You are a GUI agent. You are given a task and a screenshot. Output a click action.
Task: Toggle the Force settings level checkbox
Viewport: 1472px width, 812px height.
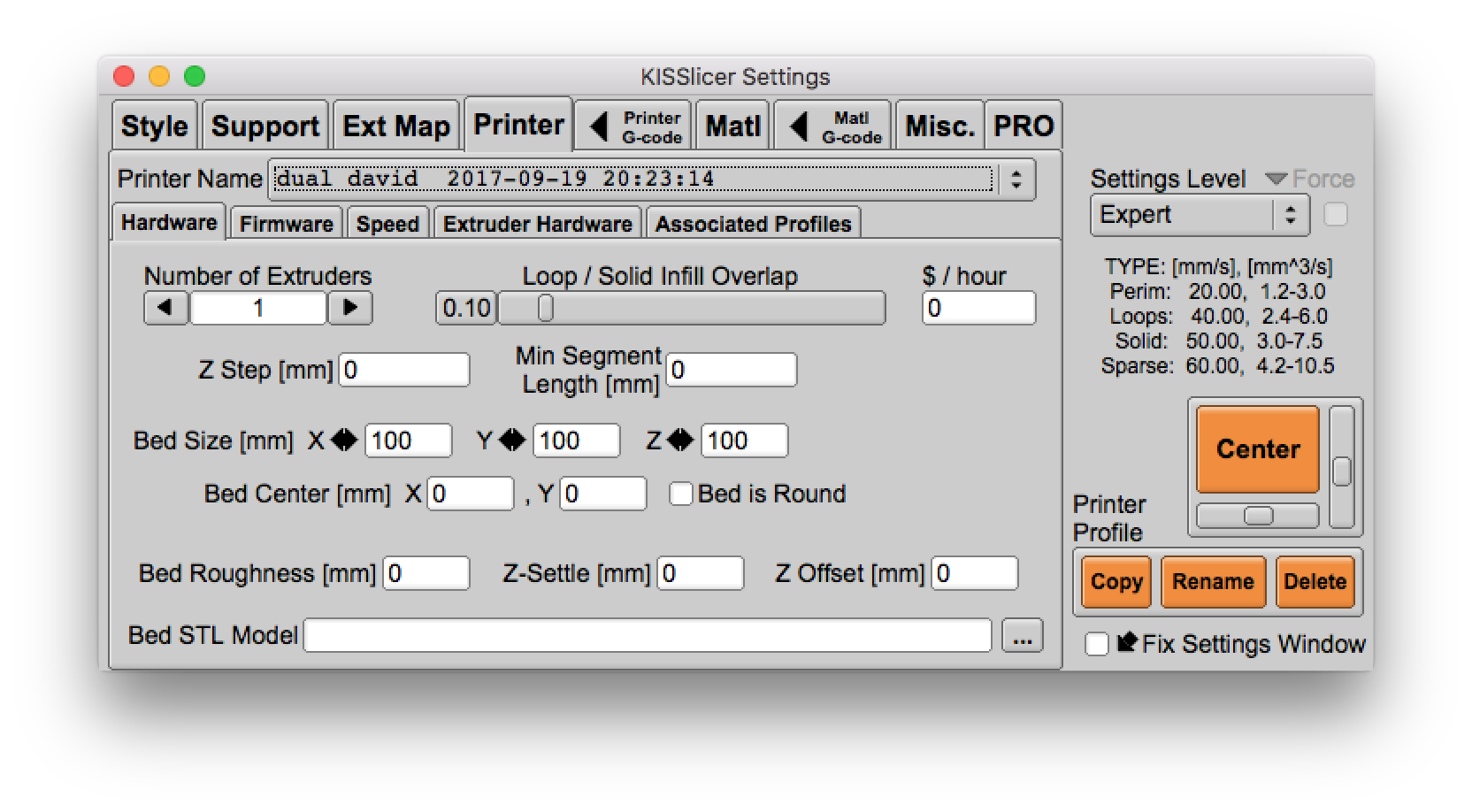1335,215
